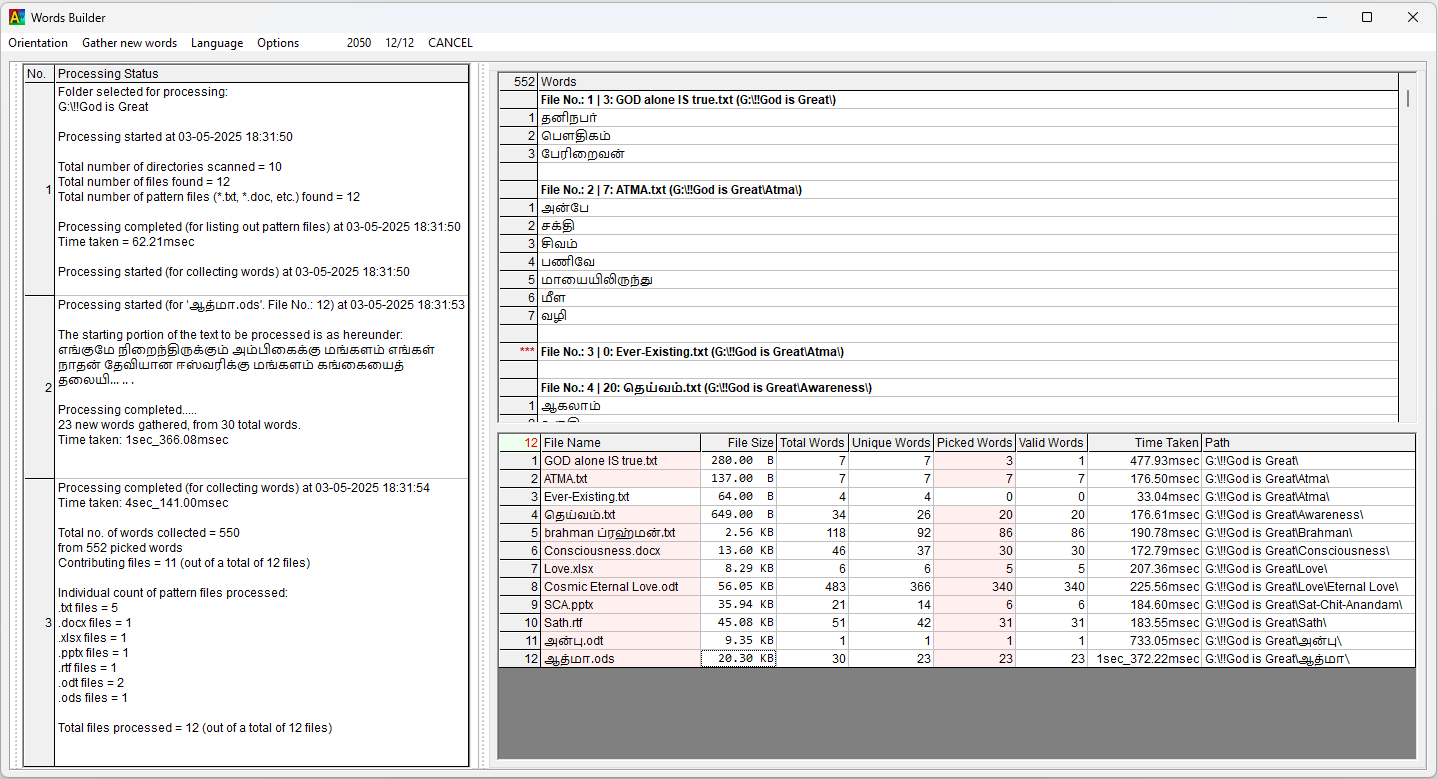
Task: Click the .odt files = 2 status line
Action: (x=91, y=683)
